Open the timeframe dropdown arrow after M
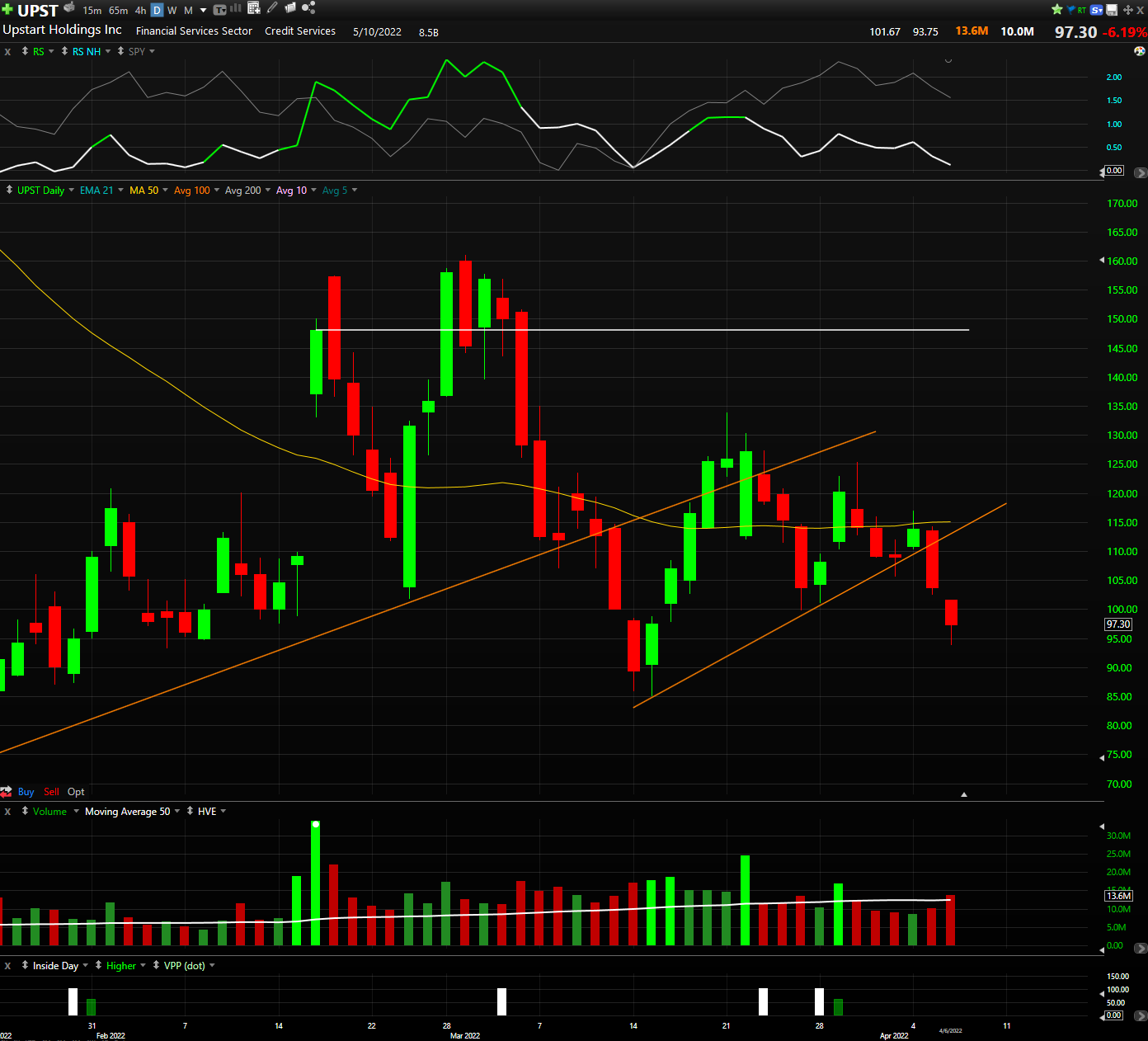Image resolution: width=1148 pixels, height=1041 pixels. tap(203, 11)
